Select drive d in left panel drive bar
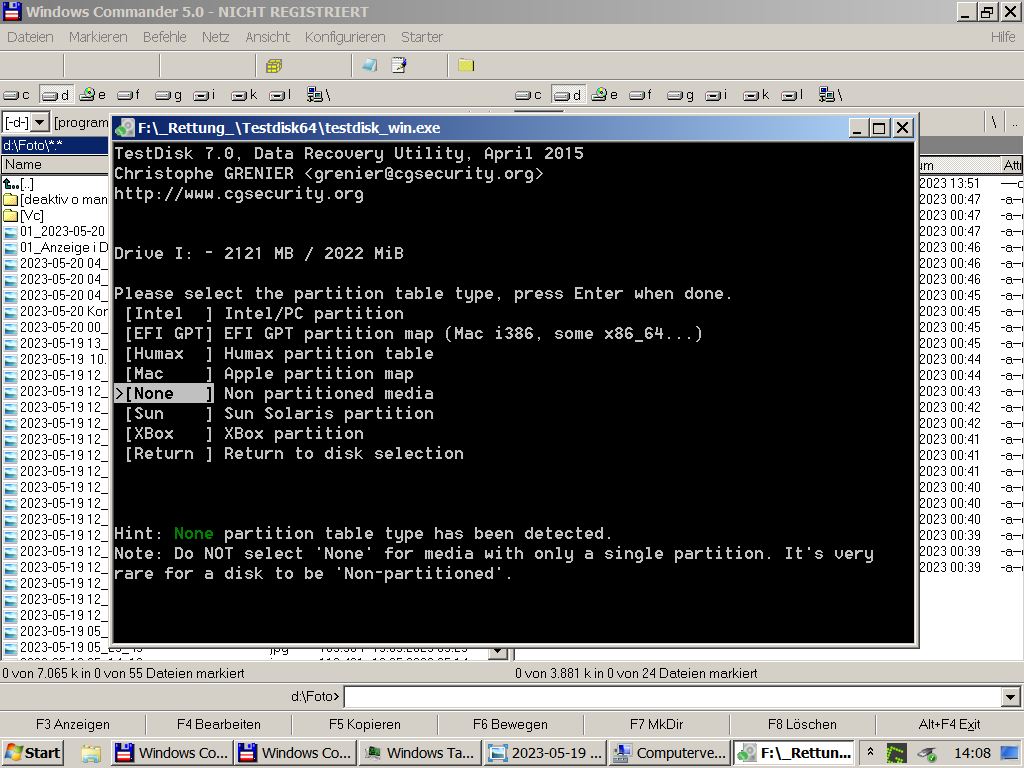This screenshot has width=1024, height=768. coord(56,95)
